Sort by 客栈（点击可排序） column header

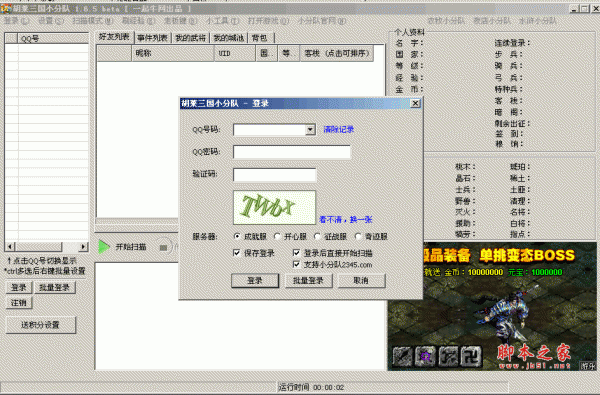[337, 54]
